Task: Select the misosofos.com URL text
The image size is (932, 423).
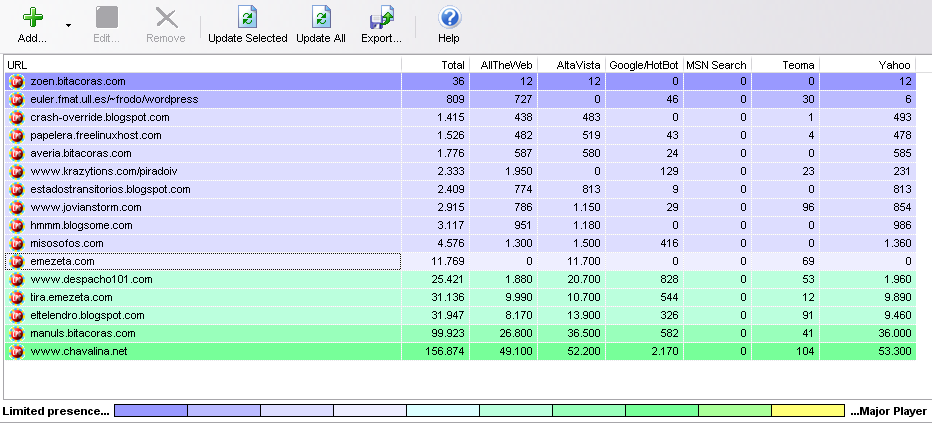Action: [x=67, y=244]
